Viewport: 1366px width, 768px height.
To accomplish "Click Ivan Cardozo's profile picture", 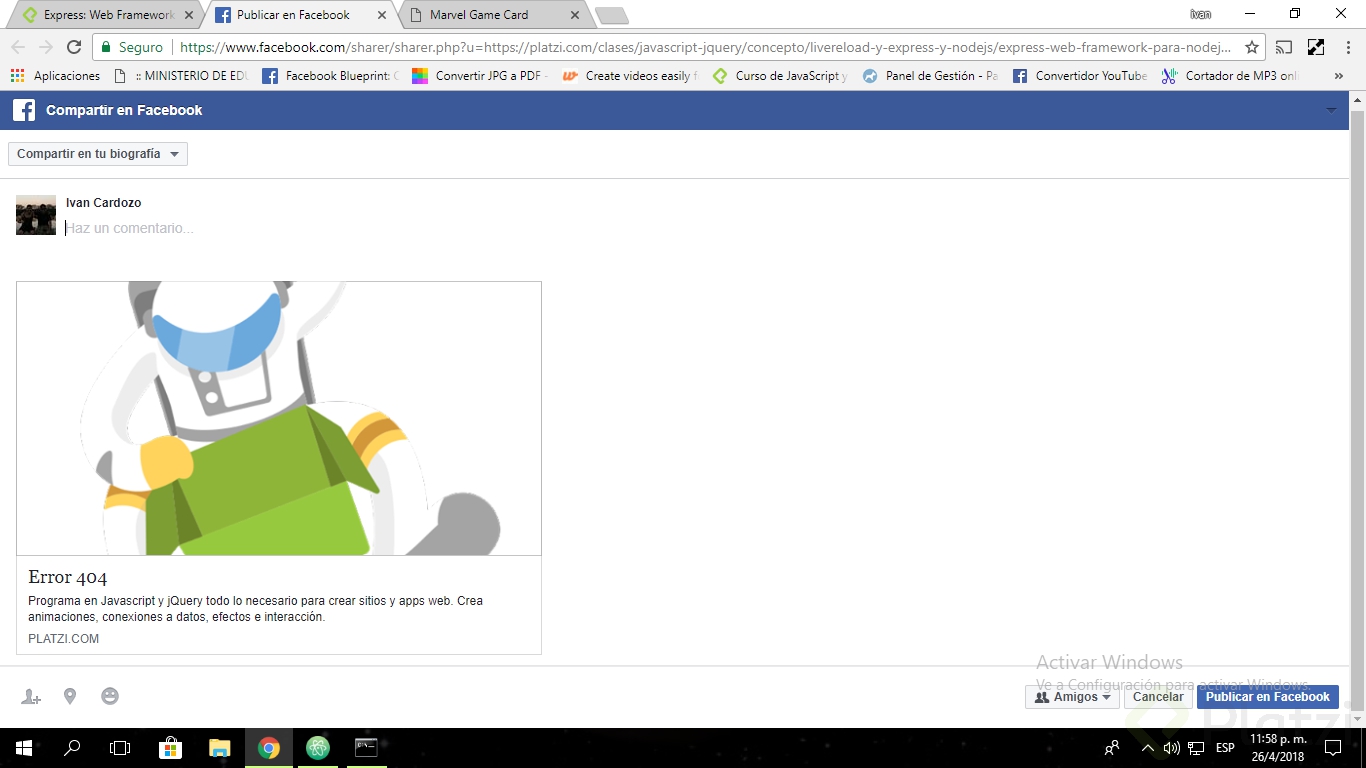I will 36,215.
